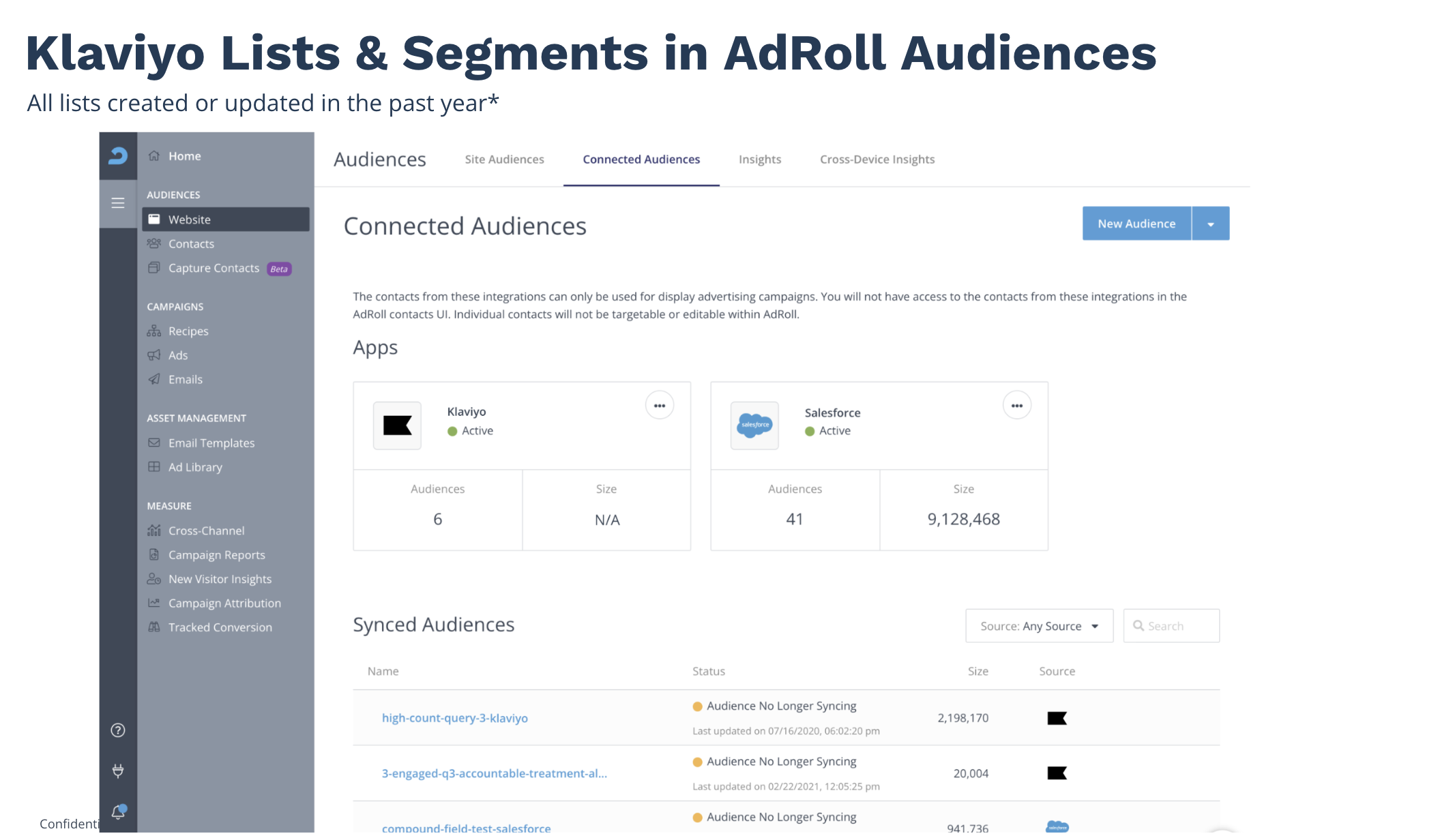Image resolution: width=1453 pixels, height=840 pixels.
Task: Open the 3-engaged-q3-accountable-treatment audience link
Action: point(494,773)
